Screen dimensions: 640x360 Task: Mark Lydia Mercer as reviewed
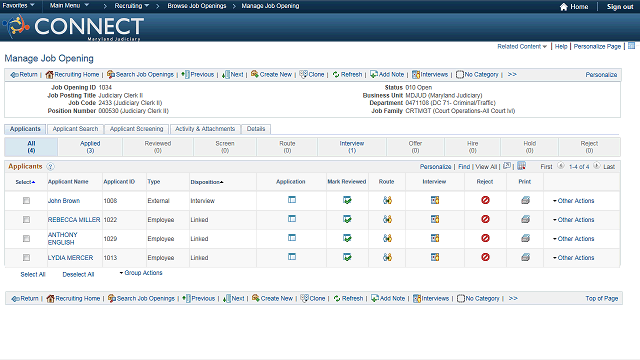(x=347, y=257)
